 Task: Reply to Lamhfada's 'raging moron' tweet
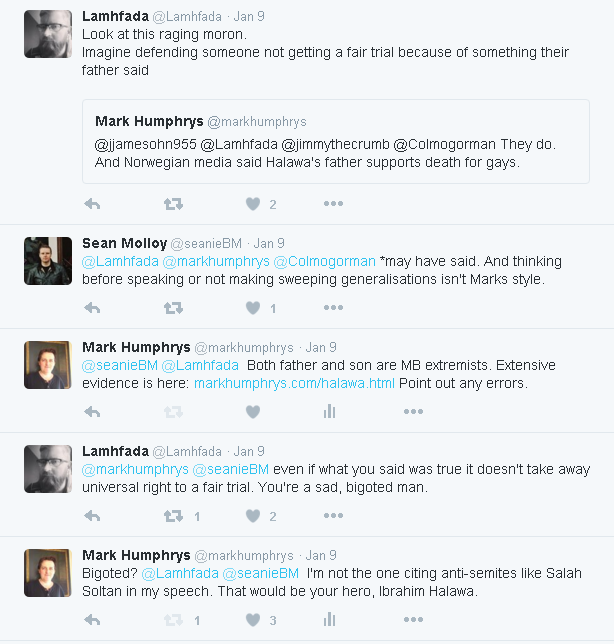click(x=92, y=204)
